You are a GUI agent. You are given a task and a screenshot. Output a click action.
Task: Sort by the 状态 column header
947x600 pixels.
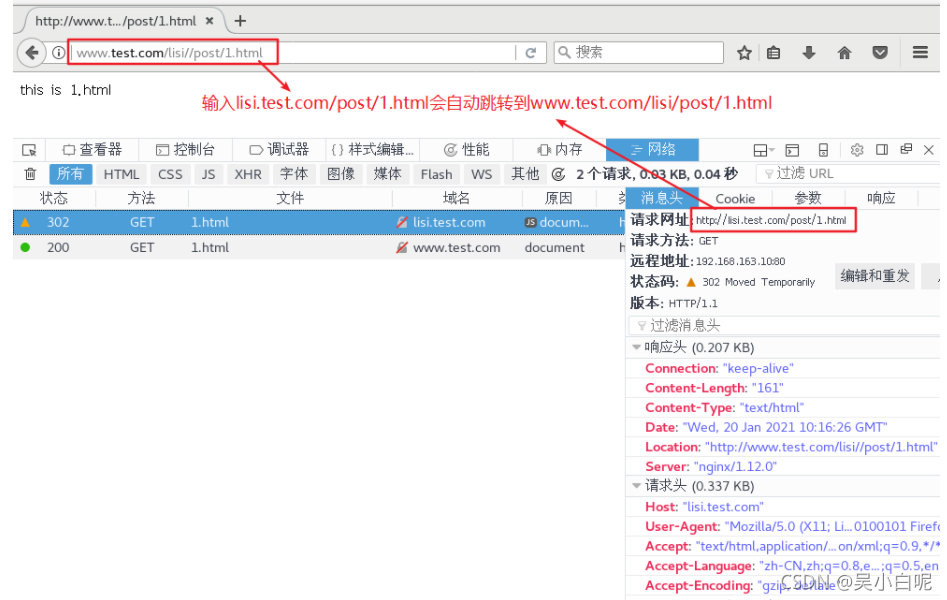(54, 198)
